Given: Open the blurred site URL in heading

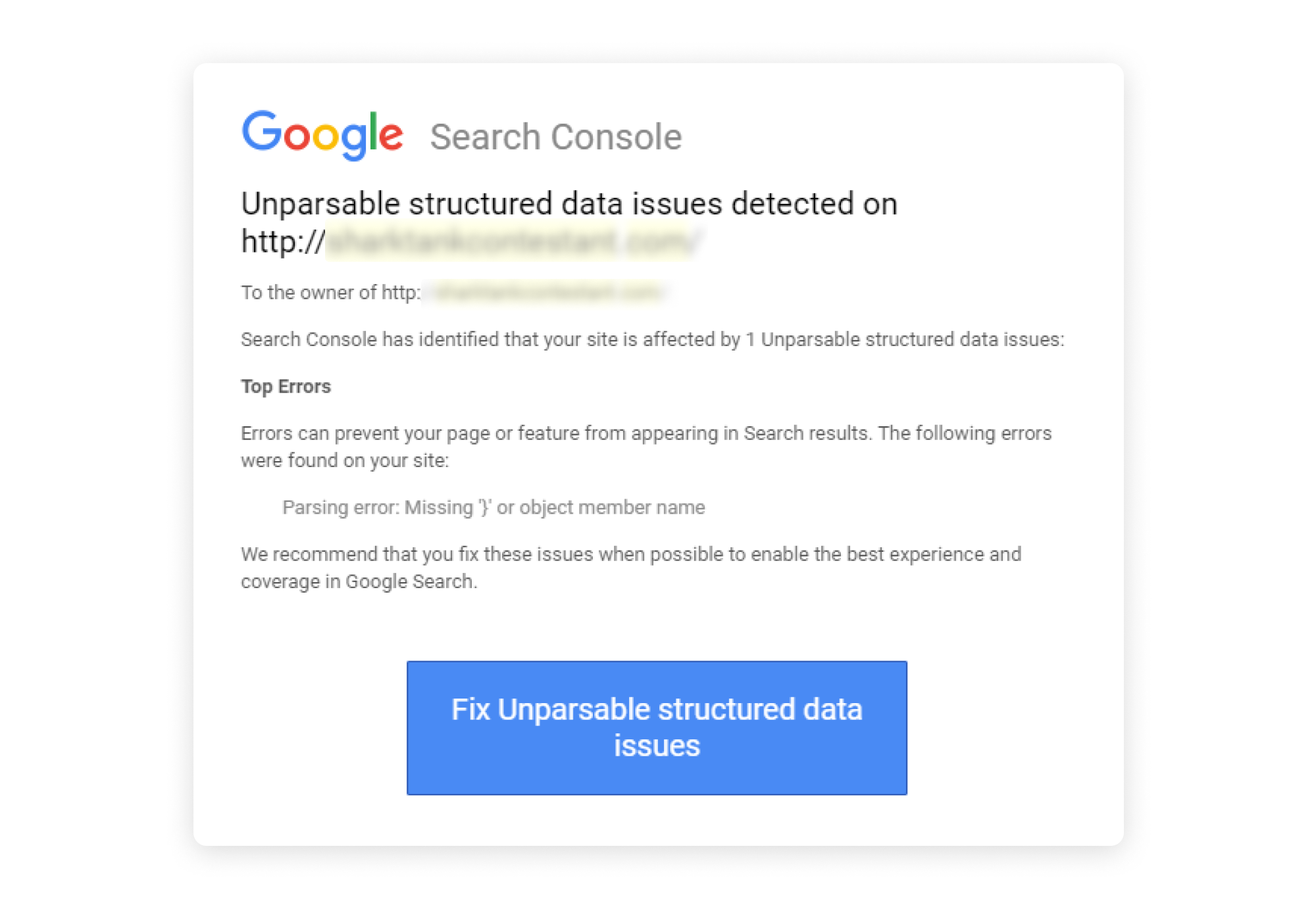Looking at the screenshot, I should coord(514,241).
